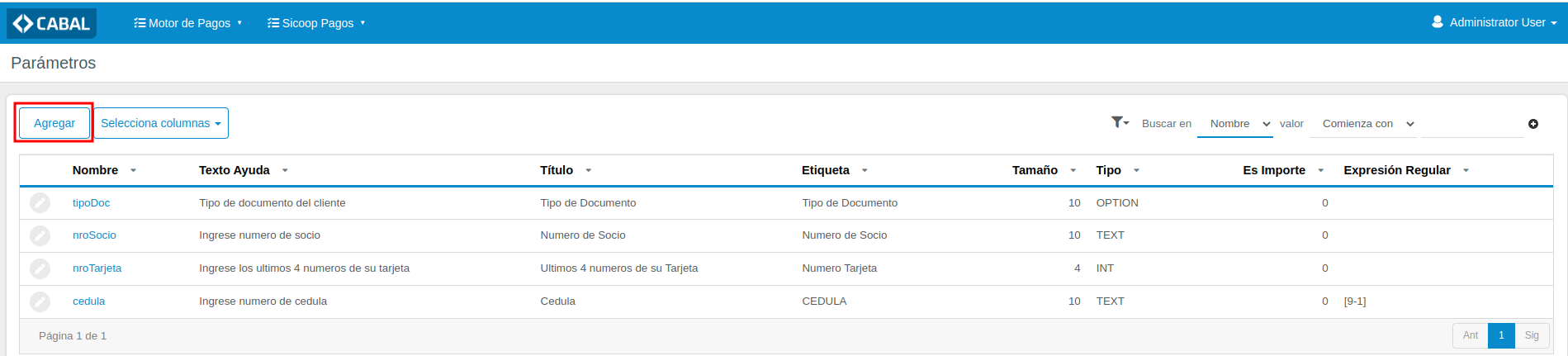
Task: Go to page 1 in pagination
Action: (1501, 335)
